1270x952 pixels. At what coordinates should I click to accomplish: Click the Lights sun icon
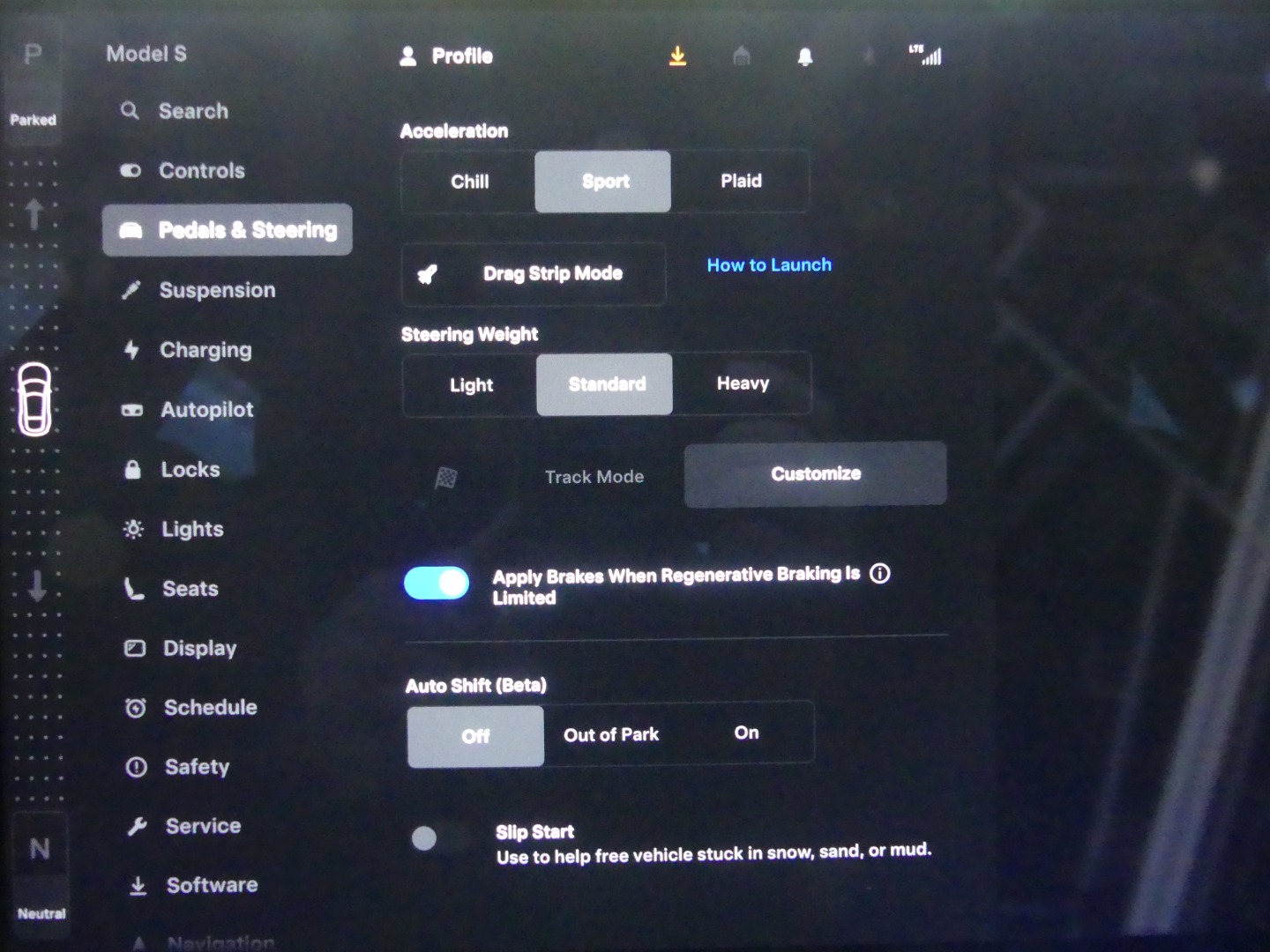tap(133, 529)
